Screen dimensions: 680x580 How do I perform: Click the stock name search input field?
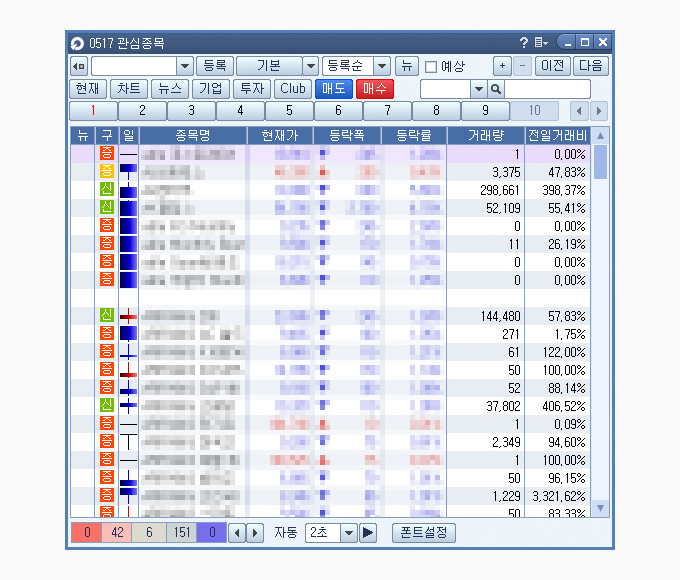point(547,89)
